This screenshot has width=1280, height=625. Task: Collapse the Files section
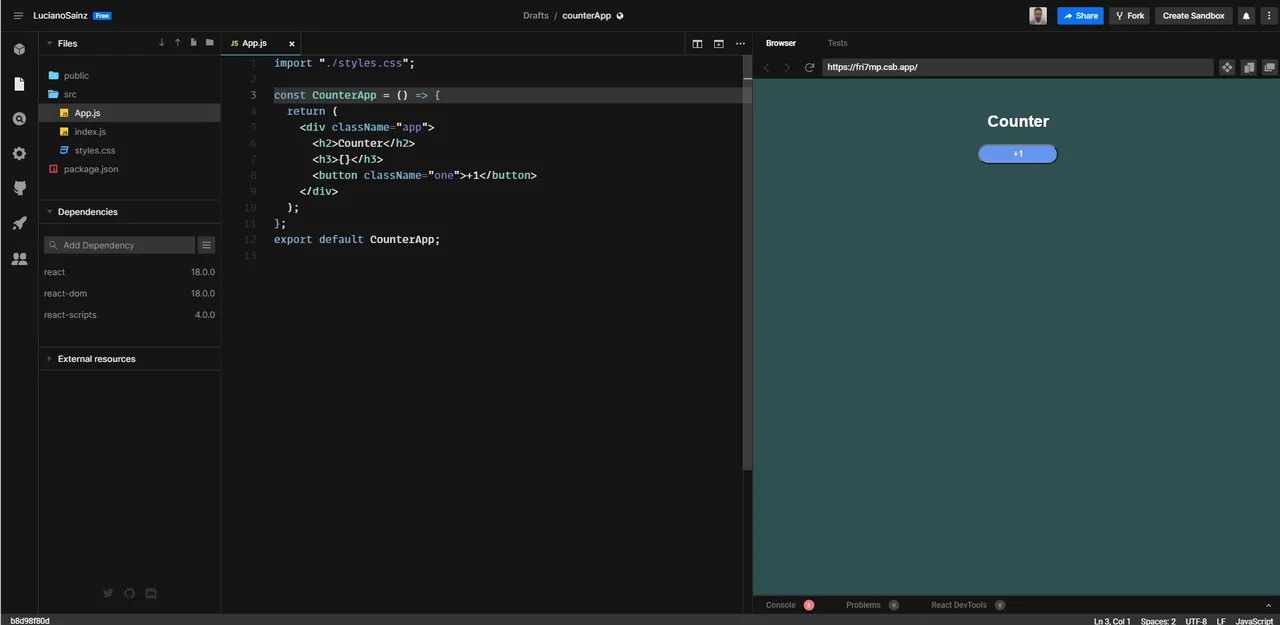[x=49, y=44]
